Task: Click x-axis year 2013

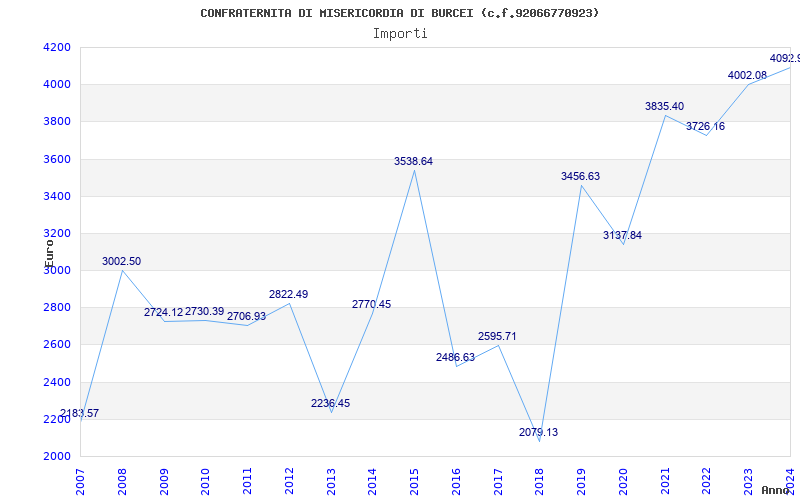Action: click(331, 481)
